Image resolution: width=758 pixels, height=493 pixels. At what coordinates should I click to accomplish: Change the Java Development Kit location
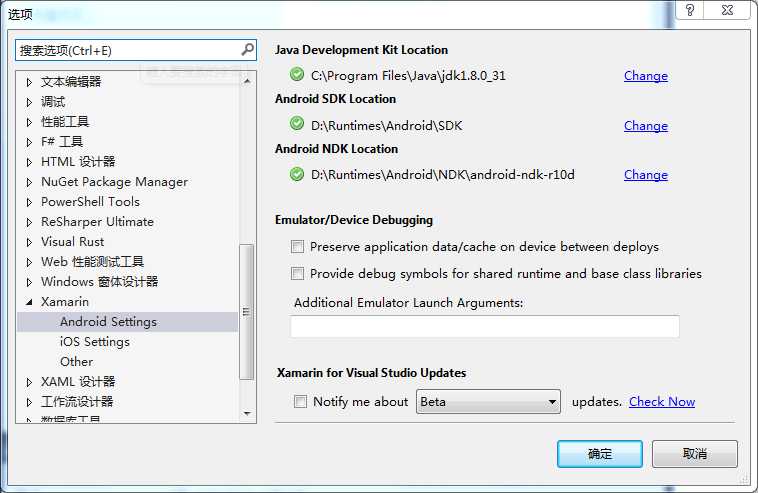(646, 76)
